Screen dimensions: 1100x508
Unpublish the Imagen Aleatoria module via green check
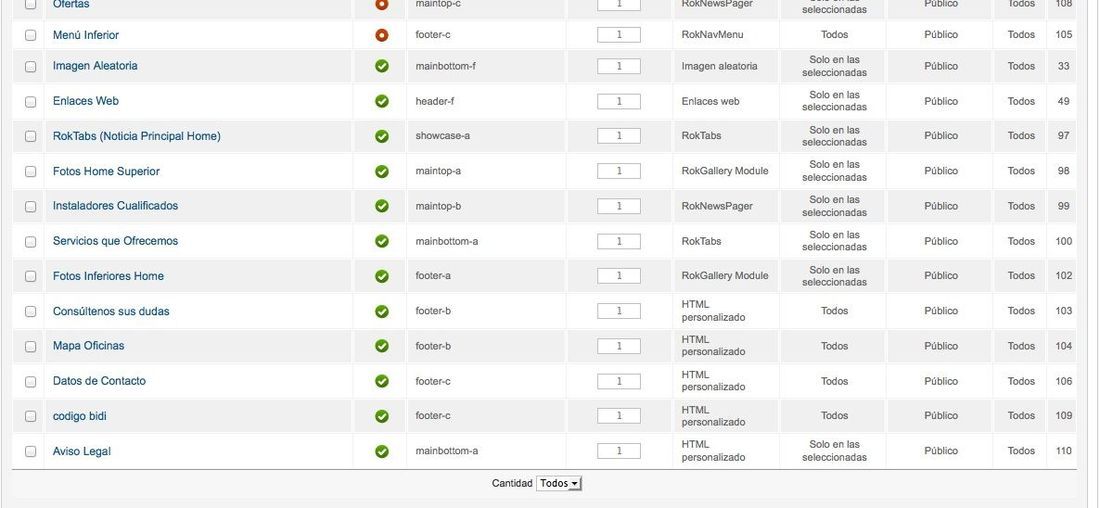(382, 66)
